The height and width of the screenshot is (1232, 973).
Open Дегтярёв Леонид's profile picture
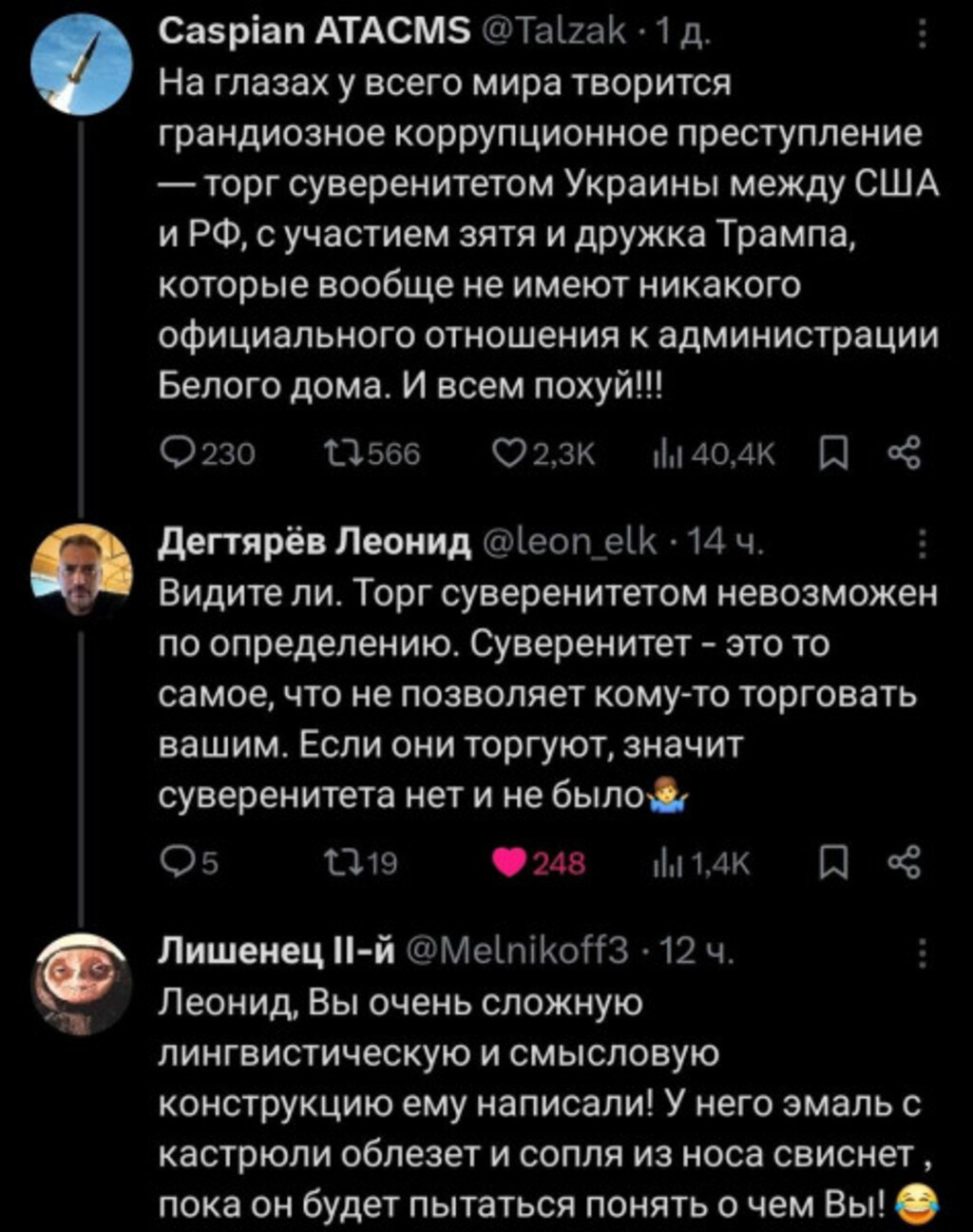(82, 571)
